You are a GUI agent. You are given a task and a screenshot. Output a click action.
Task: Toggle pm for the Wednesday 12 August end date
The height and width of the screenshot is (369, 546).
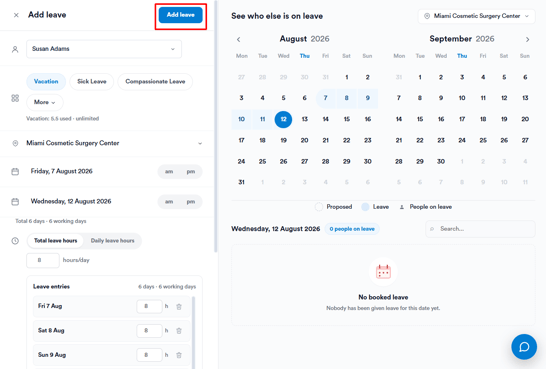point(190,202)
